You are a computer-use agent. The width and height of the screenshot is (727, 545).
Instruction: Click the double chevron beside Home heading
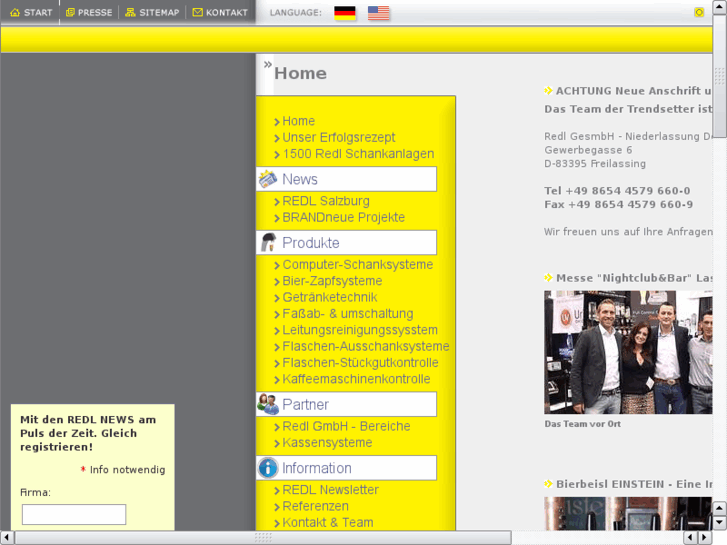click(x=268, y=64)
